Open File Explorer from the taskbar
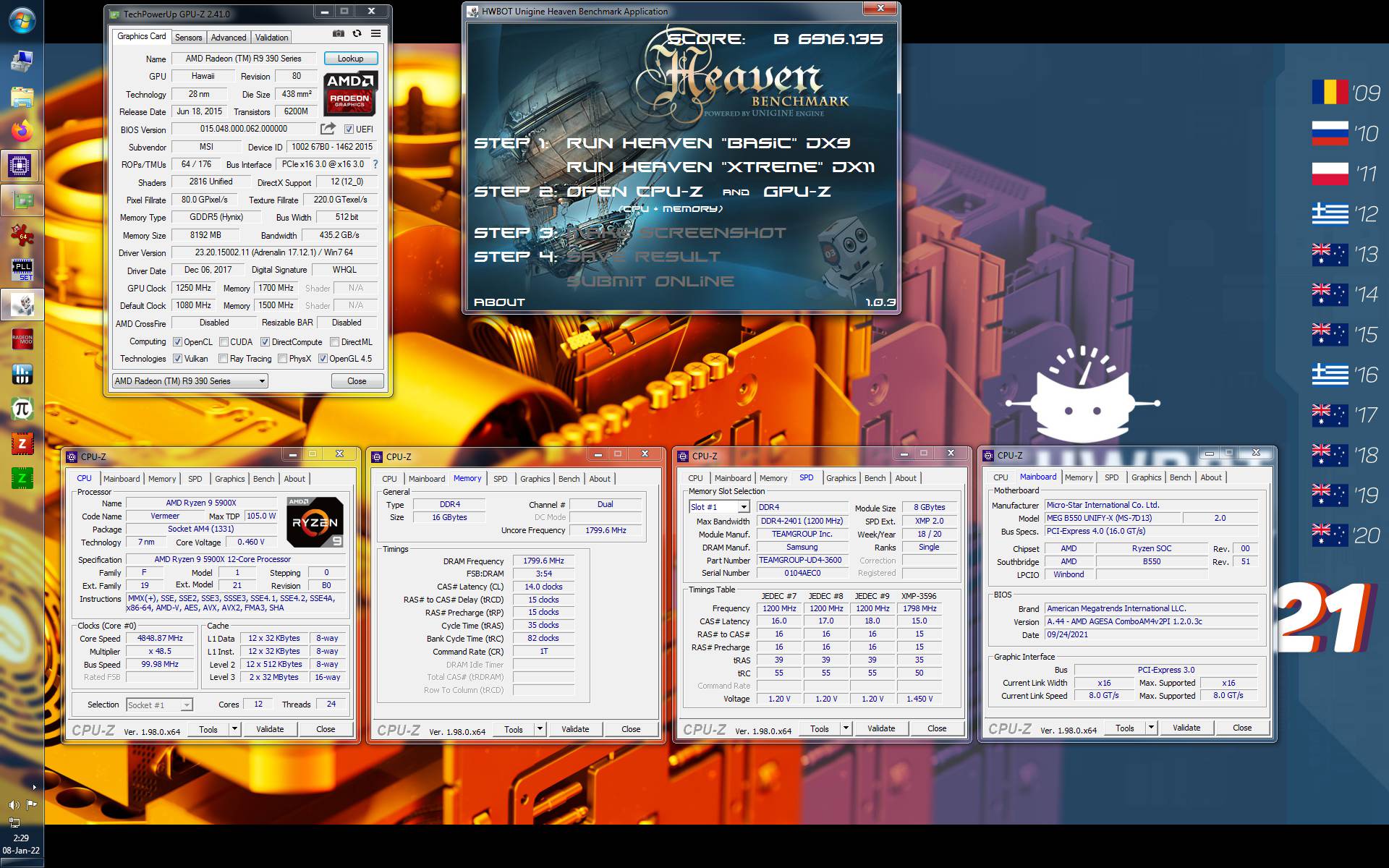This screenshot has width=1389, height=868. click(x=22, y=96)
